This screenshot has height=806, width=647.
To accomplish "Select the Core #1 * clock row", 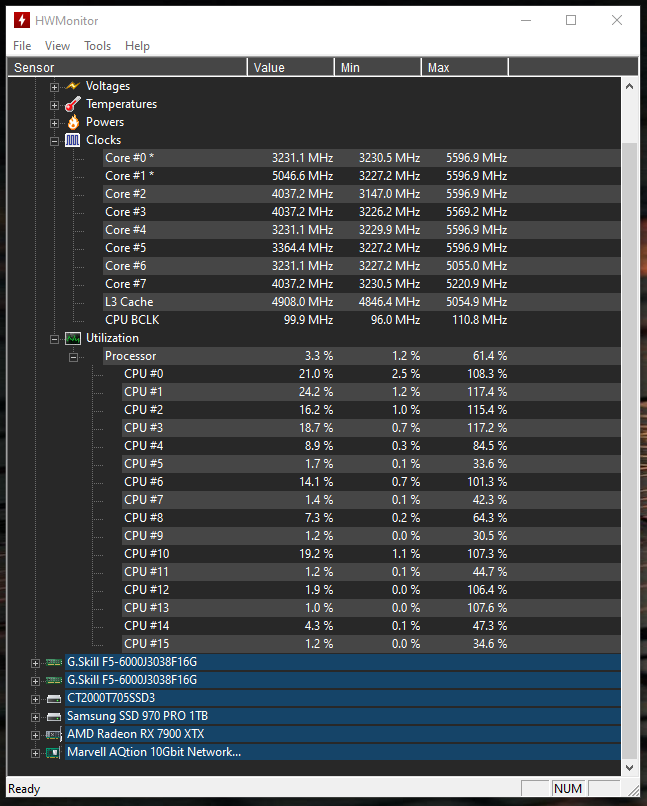I will coord(362,176).
